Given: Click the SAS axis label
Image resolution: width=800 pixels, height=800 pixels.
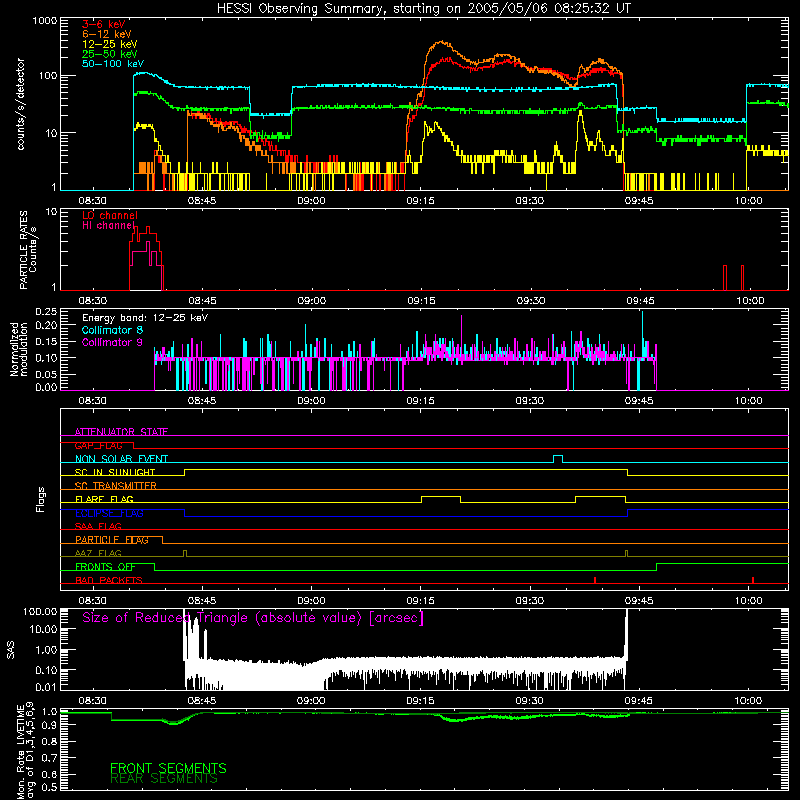Looking at the screenshot, I should (x=10, y=650).
